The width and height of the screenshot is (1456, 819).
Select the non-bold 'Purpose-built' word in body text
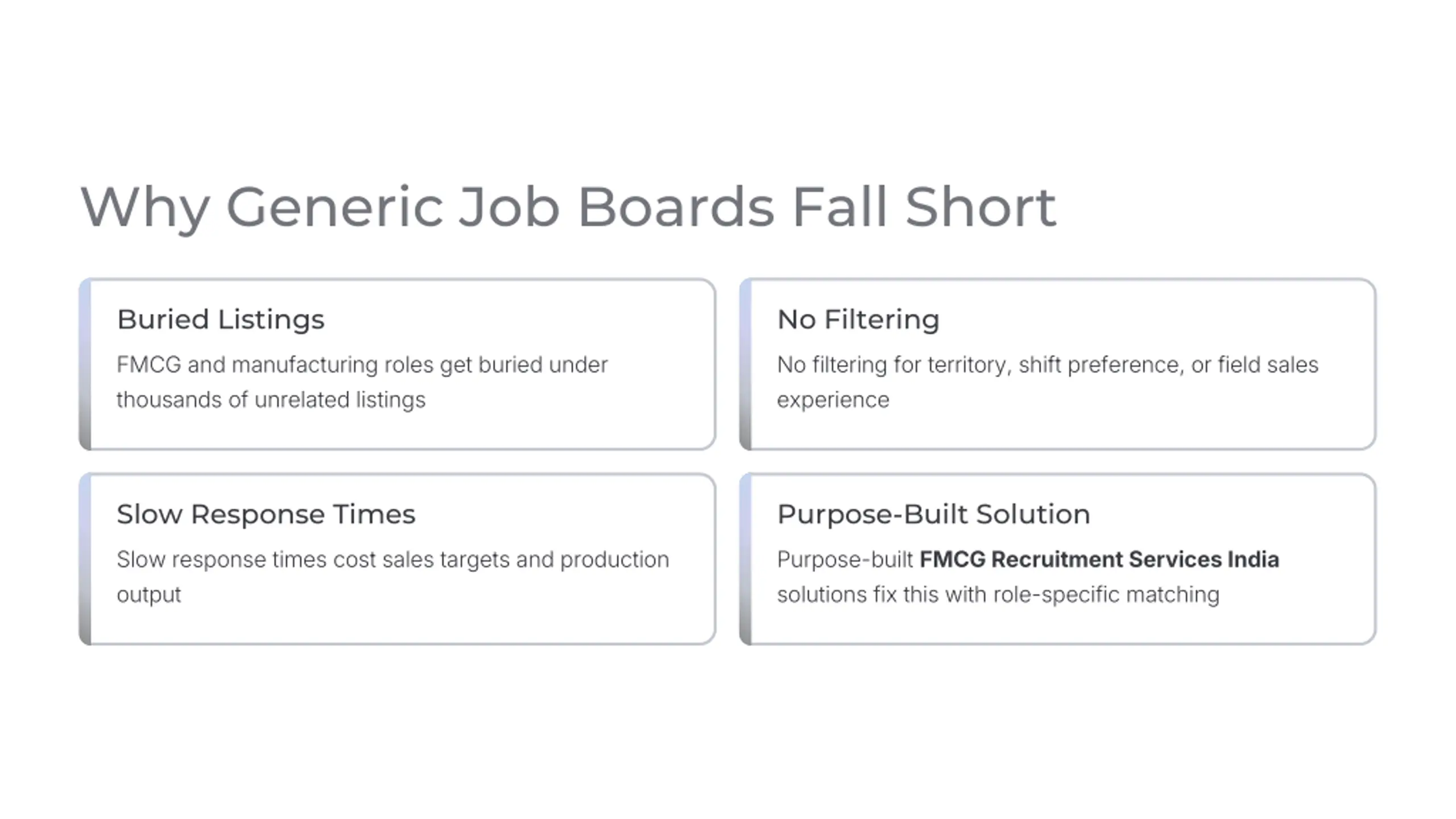click(x=845, y=560)
